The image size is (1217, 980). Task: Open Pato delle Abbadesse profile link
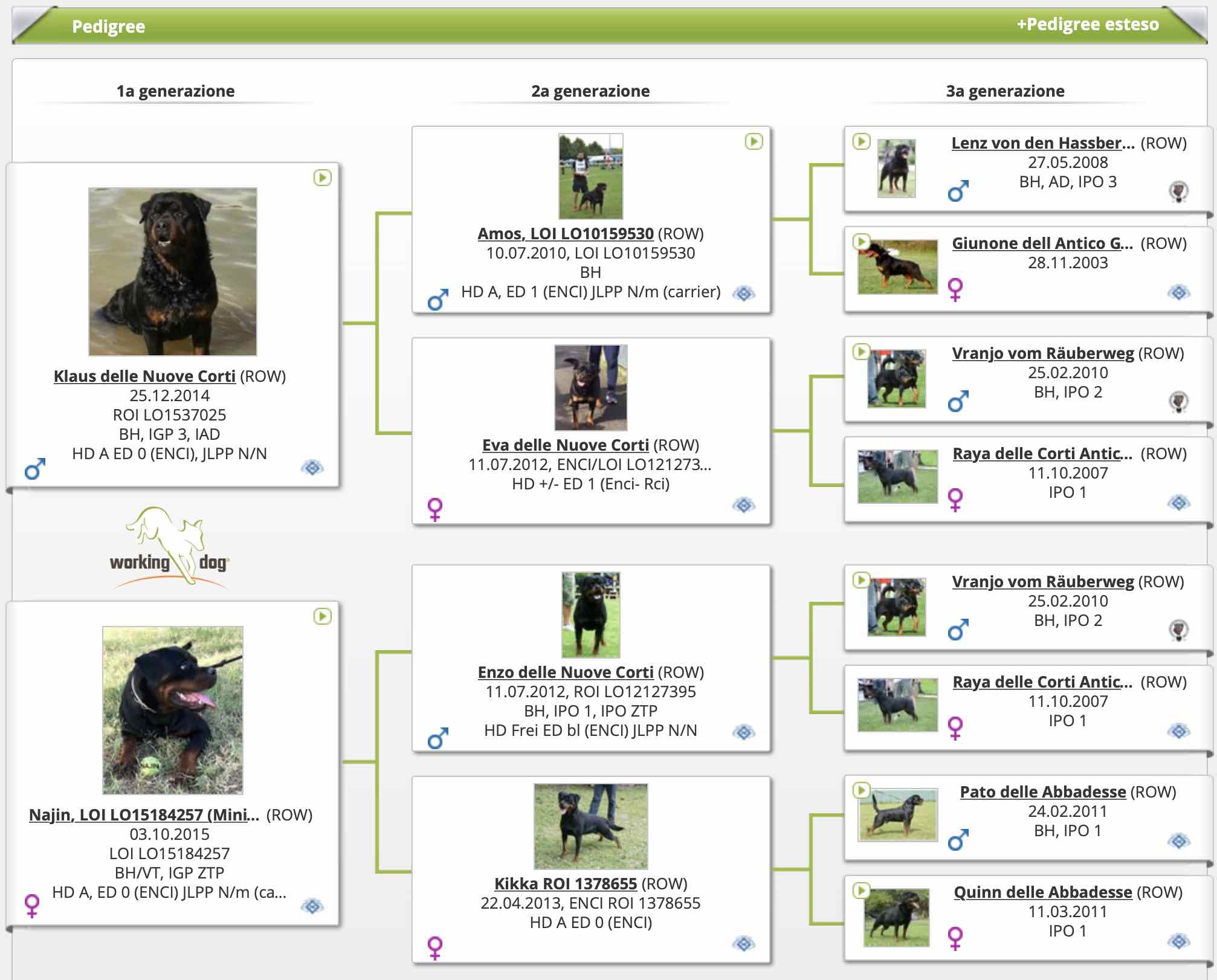[1043, 791]
